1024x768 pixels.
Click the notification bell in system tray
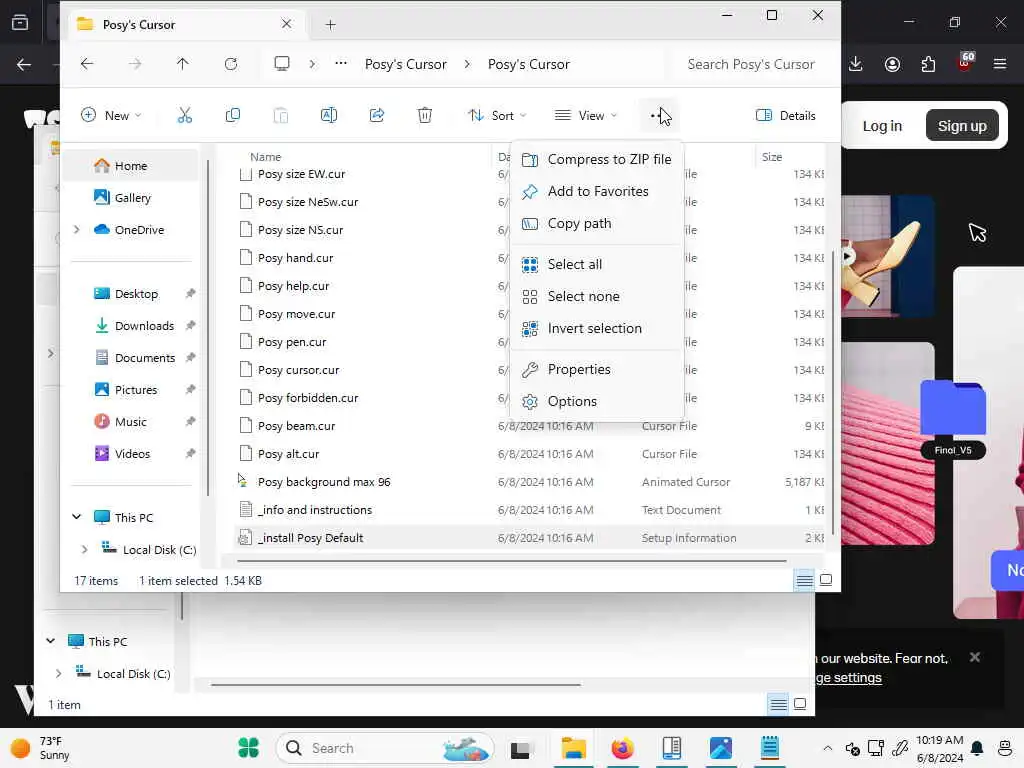(977, 748)
